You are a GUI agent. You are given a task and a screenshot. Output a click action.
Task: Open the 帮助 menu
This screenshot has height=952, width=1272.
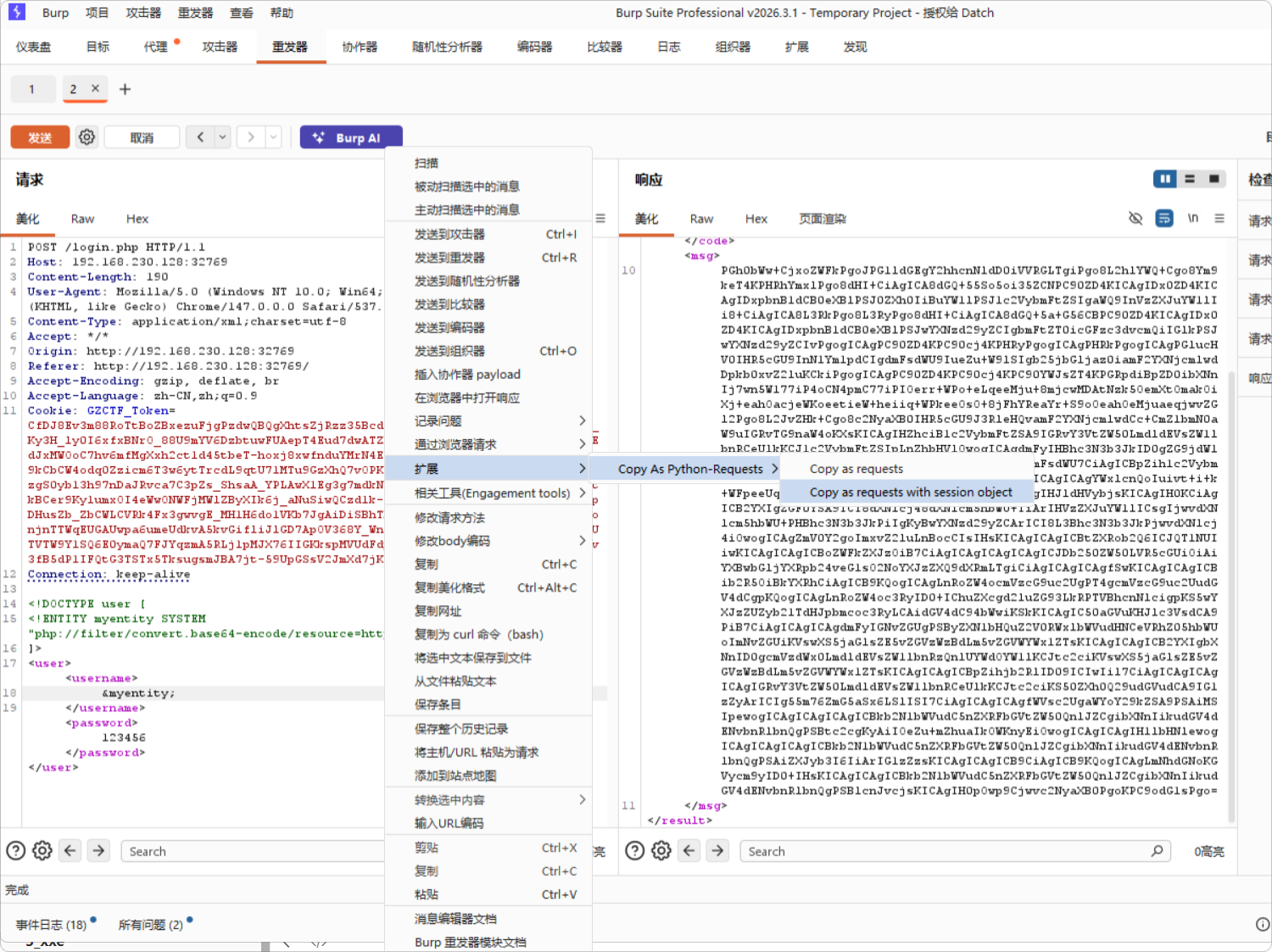pos(282,13)
